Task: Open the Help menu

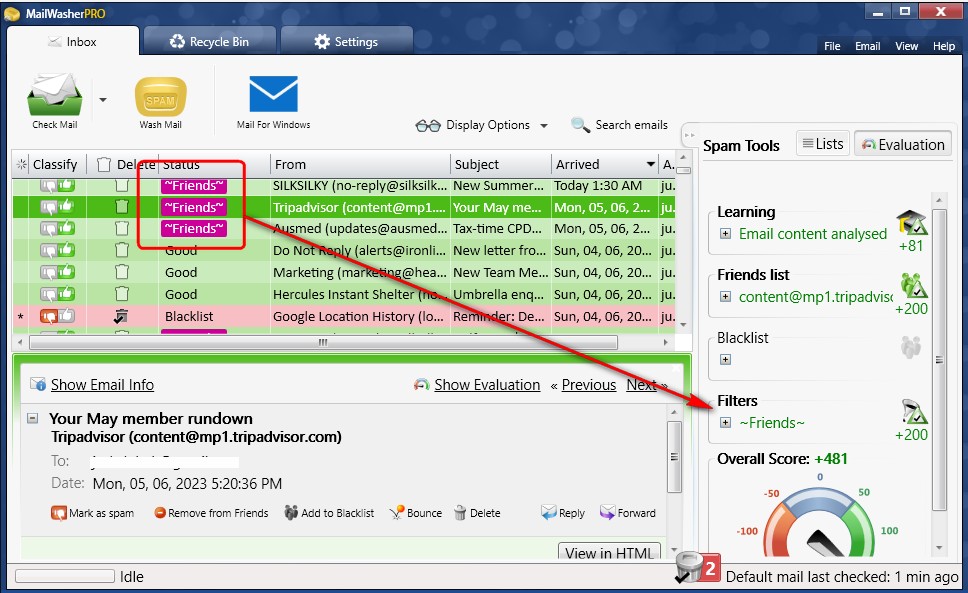Action: (944, 46)
